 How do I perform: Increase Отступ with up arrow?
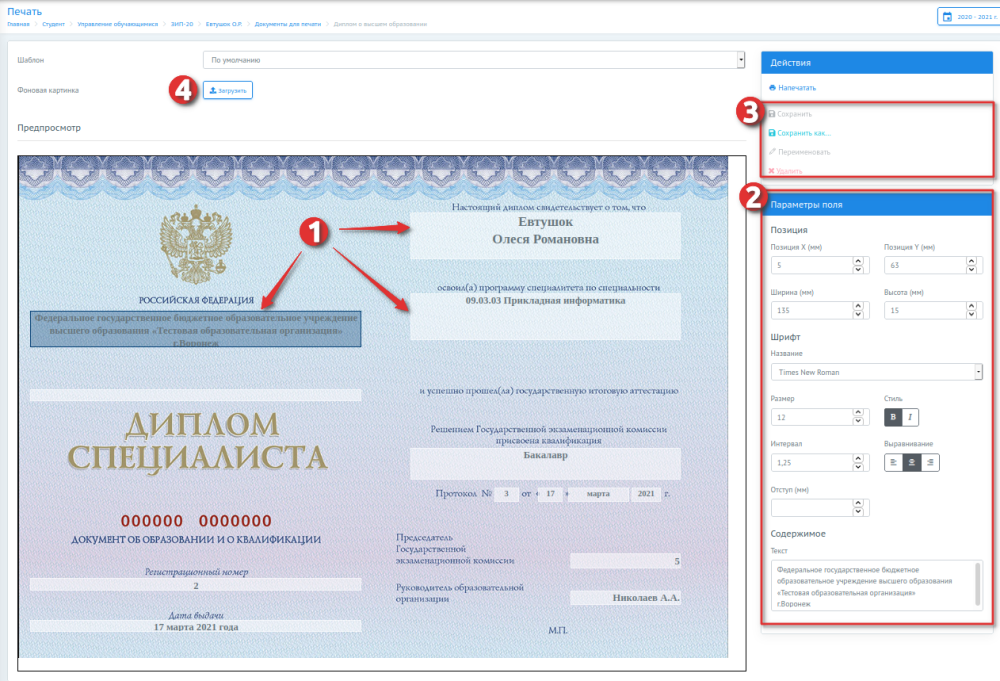coord(858,503)
